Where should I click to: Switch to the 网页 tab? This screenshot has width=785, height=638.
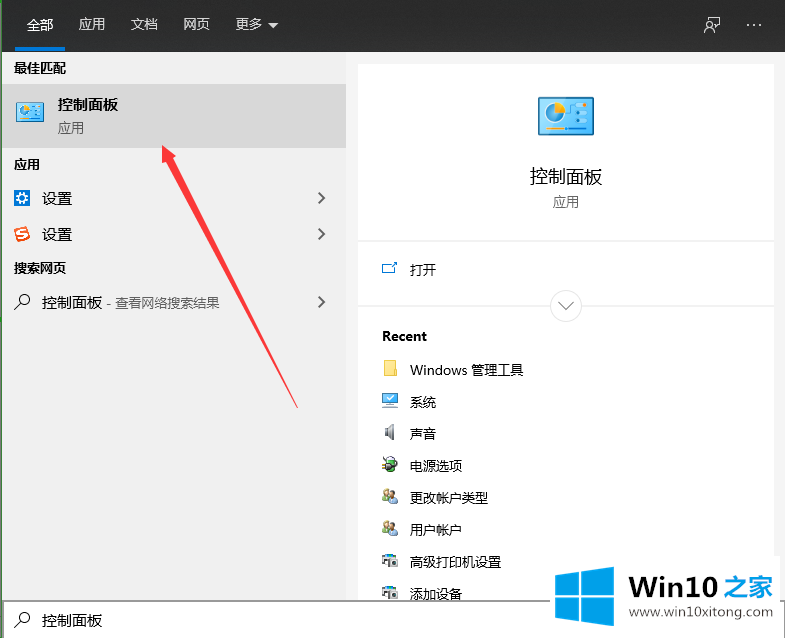tap(196, 24)
